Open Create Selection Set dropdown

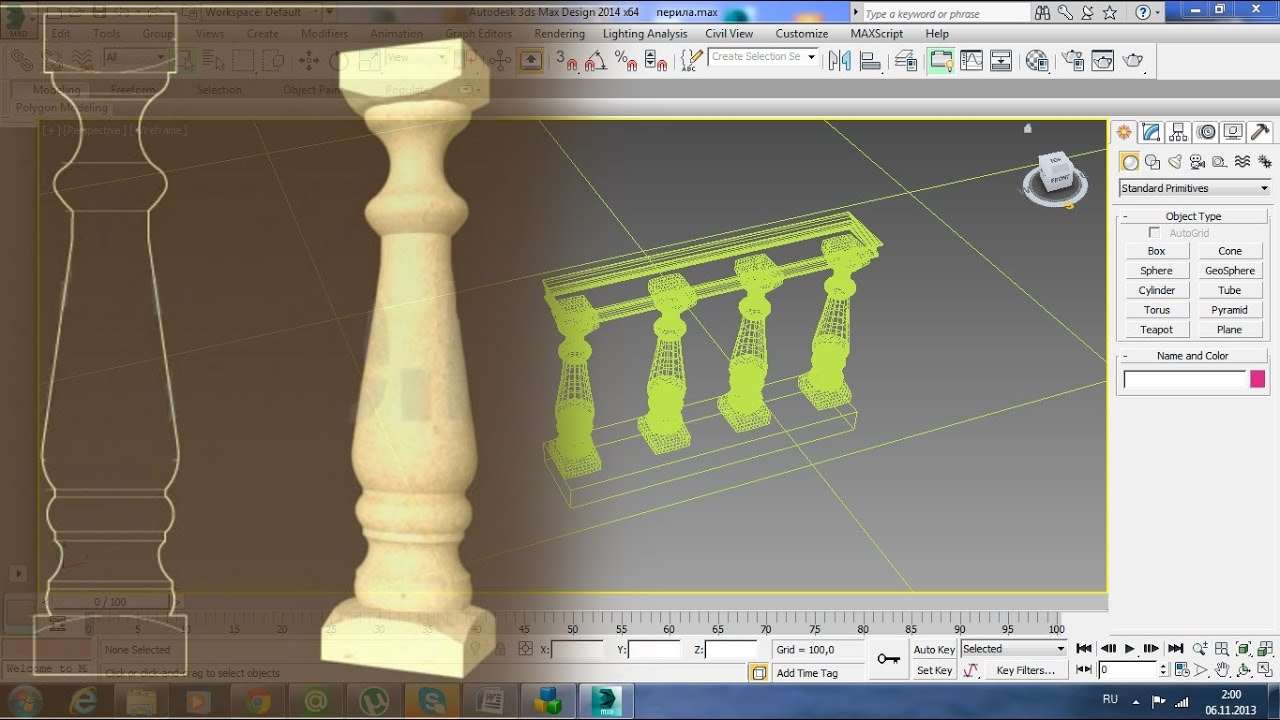coord(764,57)
